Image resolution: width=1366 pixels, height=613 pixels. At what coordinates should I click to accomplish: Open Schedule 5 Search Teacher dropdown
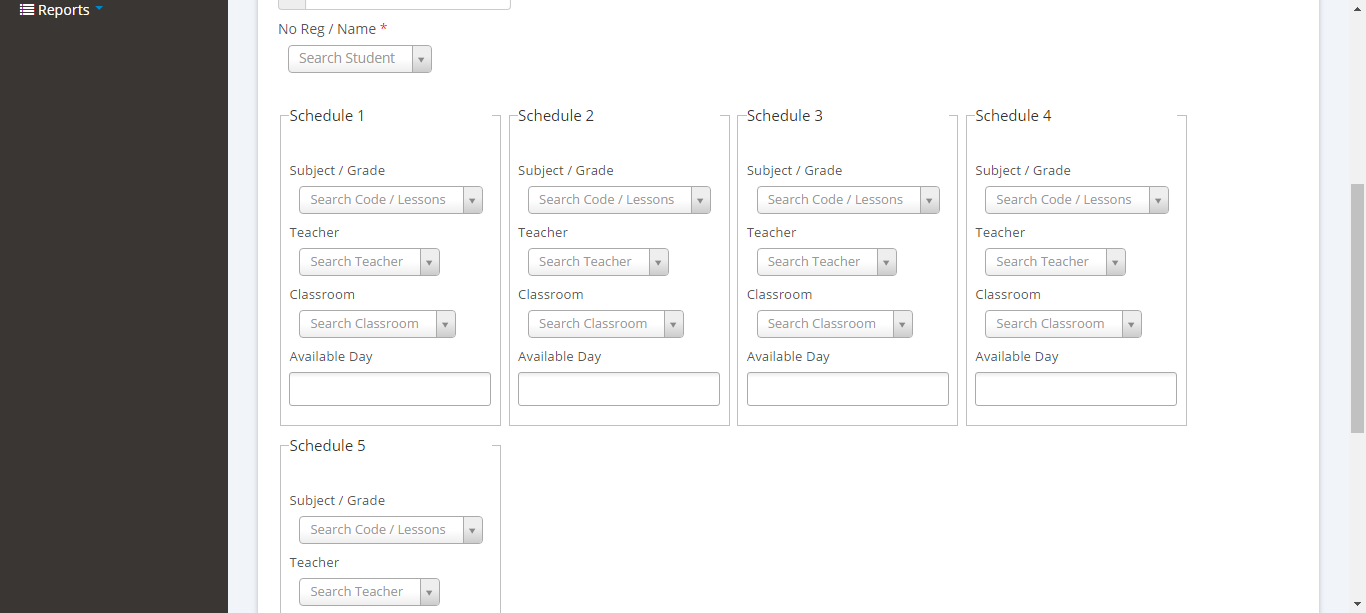click(x=368, y=592)
